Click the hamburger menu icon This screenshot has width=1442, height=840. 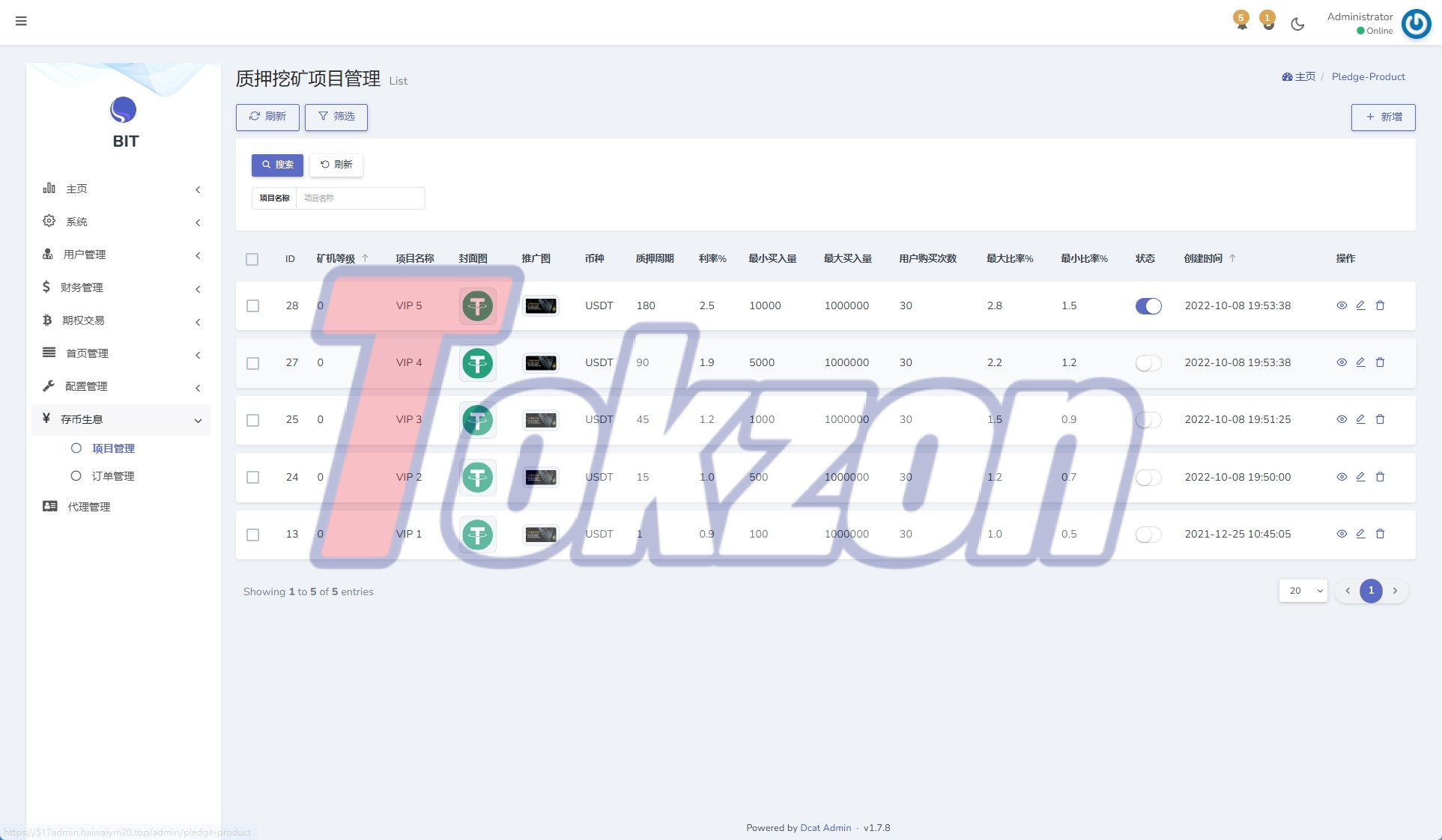click(x=21, y=21)
